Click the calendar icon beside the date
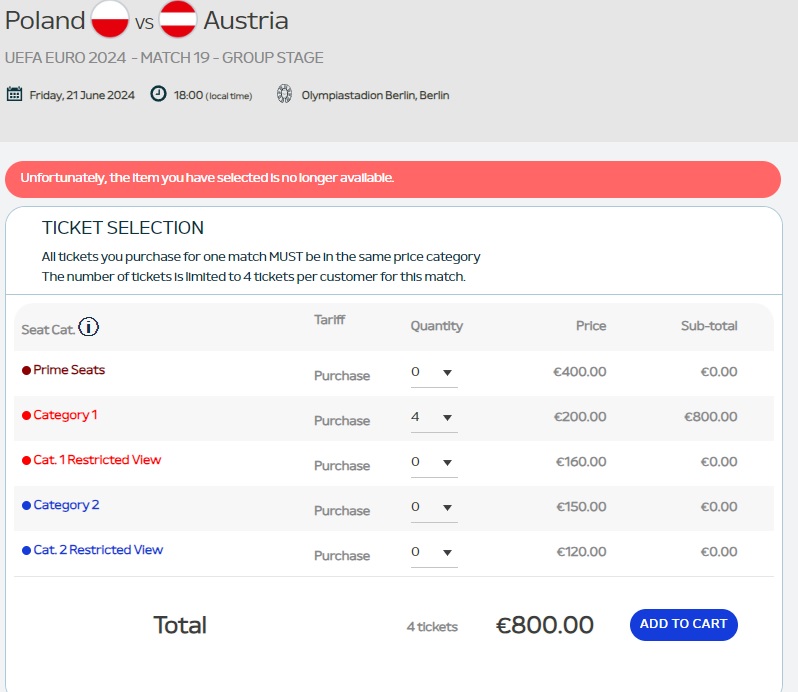The height and width of the screenshot is (692, 798). point(14,94)
